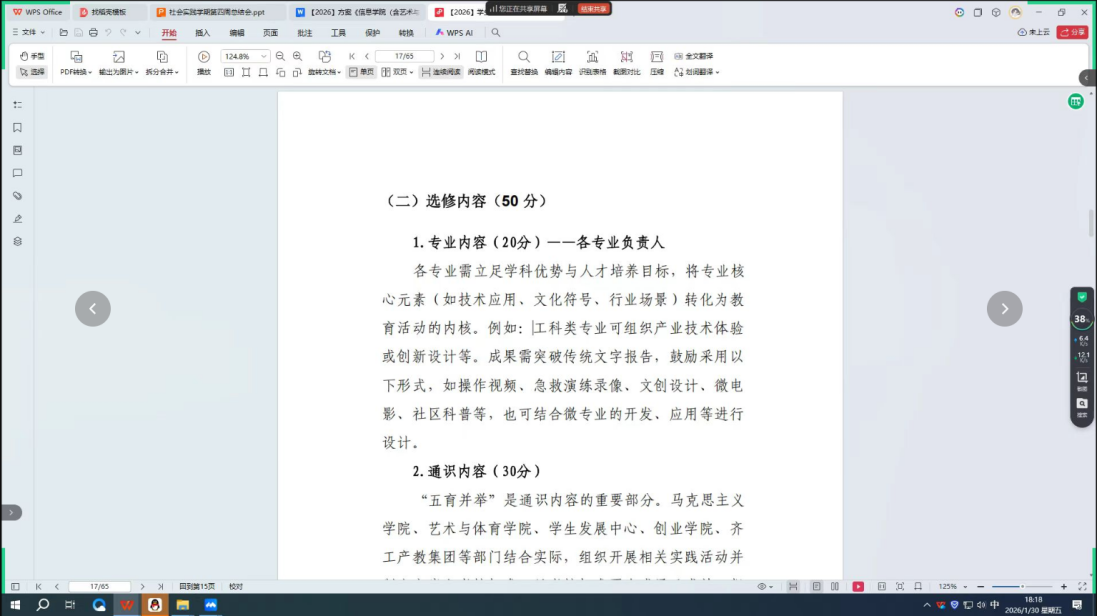Expand the 拆分合并 split-merge dropdown
The height and width of the screenshot is (616, 1097).
[x=162, y=72]
